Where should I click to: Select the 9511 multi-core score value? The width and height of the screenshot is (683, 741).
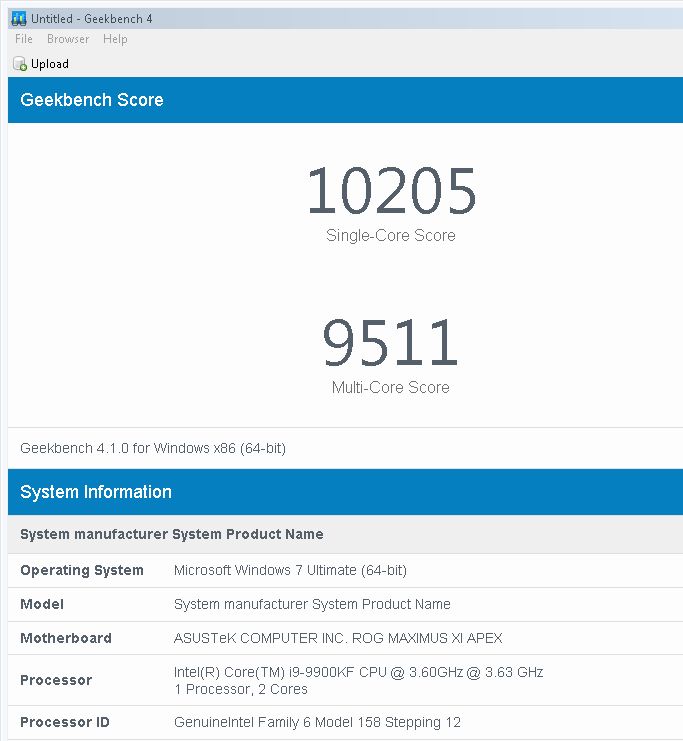click(x=390, y=342)
